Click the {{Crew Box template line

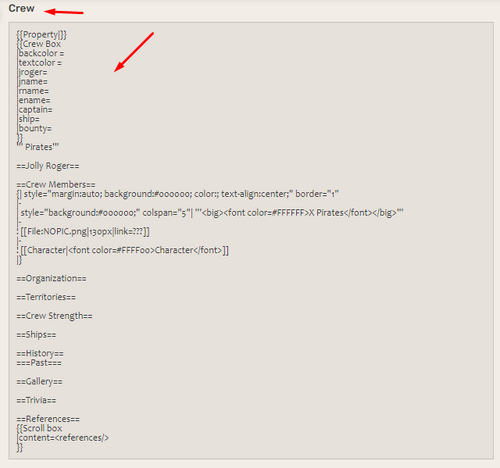point(39,44)
